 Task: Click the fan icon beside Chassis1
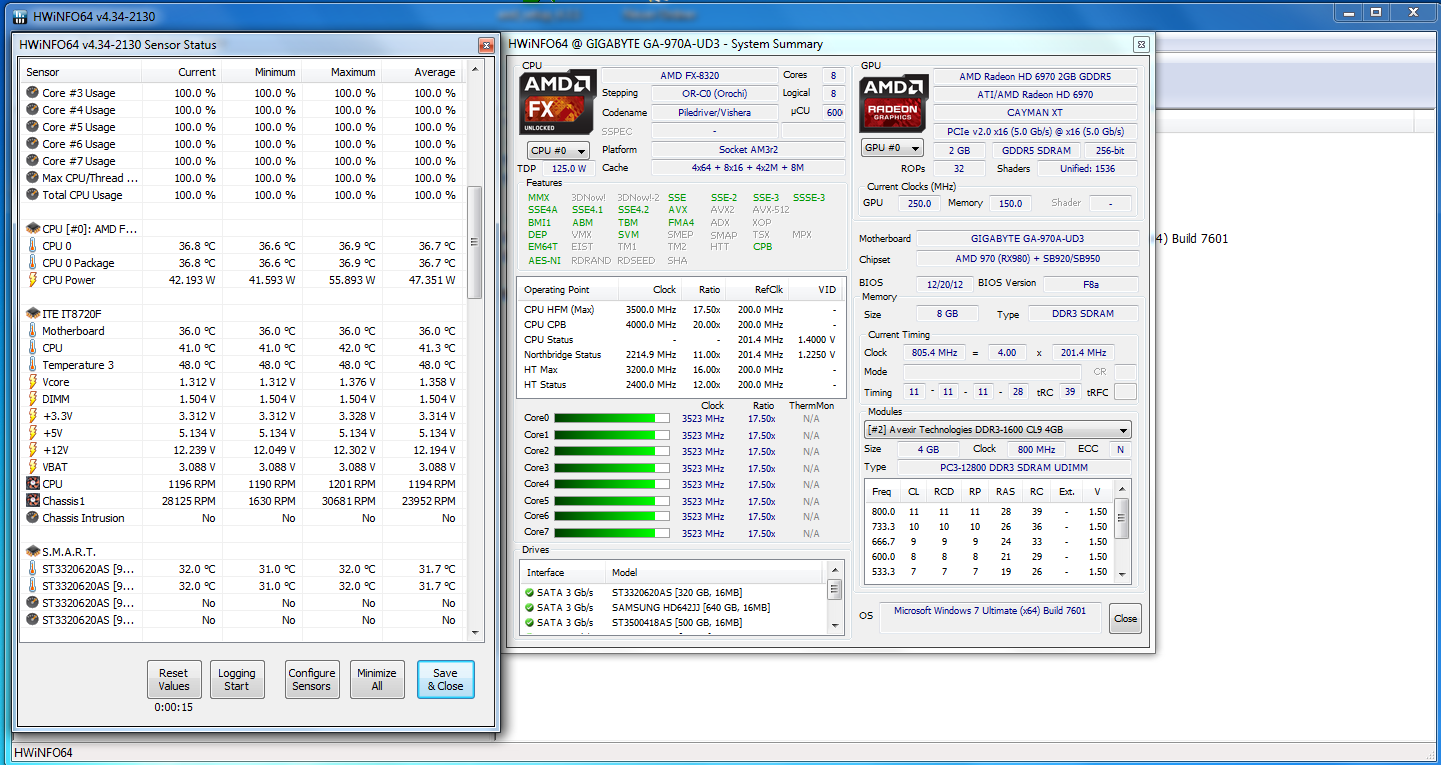point(32,501)
